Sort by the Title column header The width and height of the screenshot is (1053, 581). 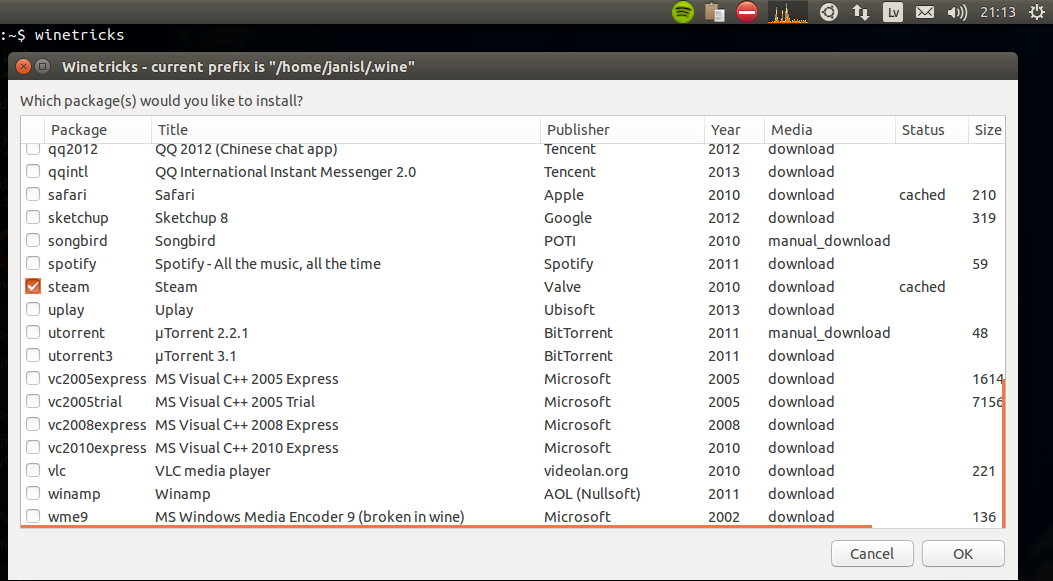click(x=346, y=130)
